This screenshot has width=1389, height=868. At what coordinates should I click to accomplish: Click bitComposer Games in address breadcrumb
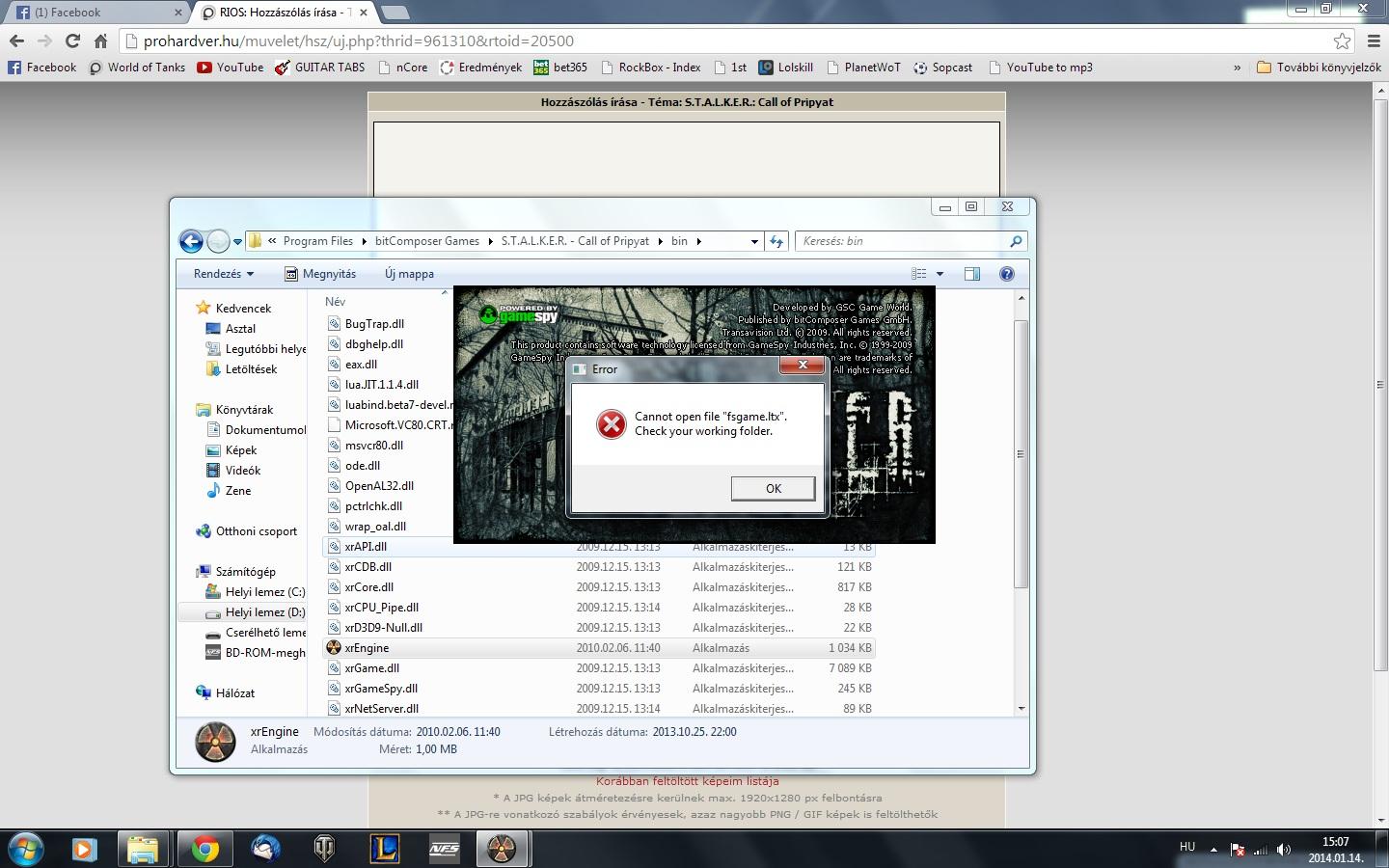coord(427,241)
